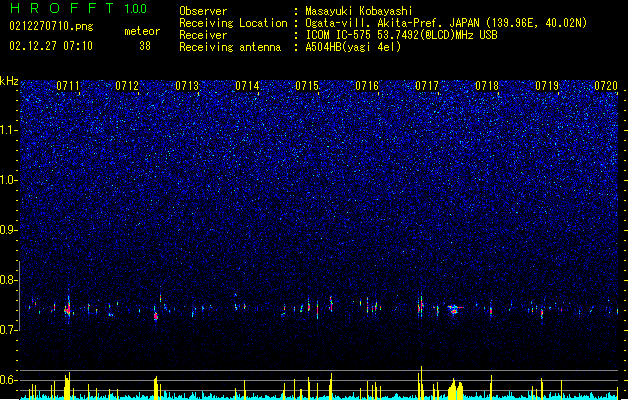Click the 0719 time marker
The width and height of the screenshot is (629, 400).
point(547,86)
